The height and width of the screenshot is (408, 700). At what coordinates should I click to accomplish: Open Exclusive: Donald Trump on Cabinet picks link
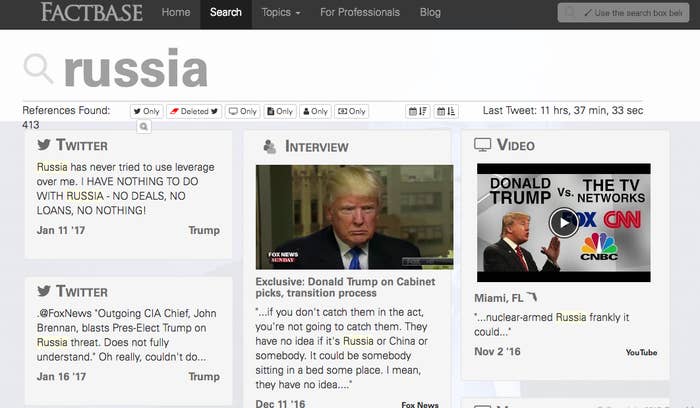click(x=345, y=287)
